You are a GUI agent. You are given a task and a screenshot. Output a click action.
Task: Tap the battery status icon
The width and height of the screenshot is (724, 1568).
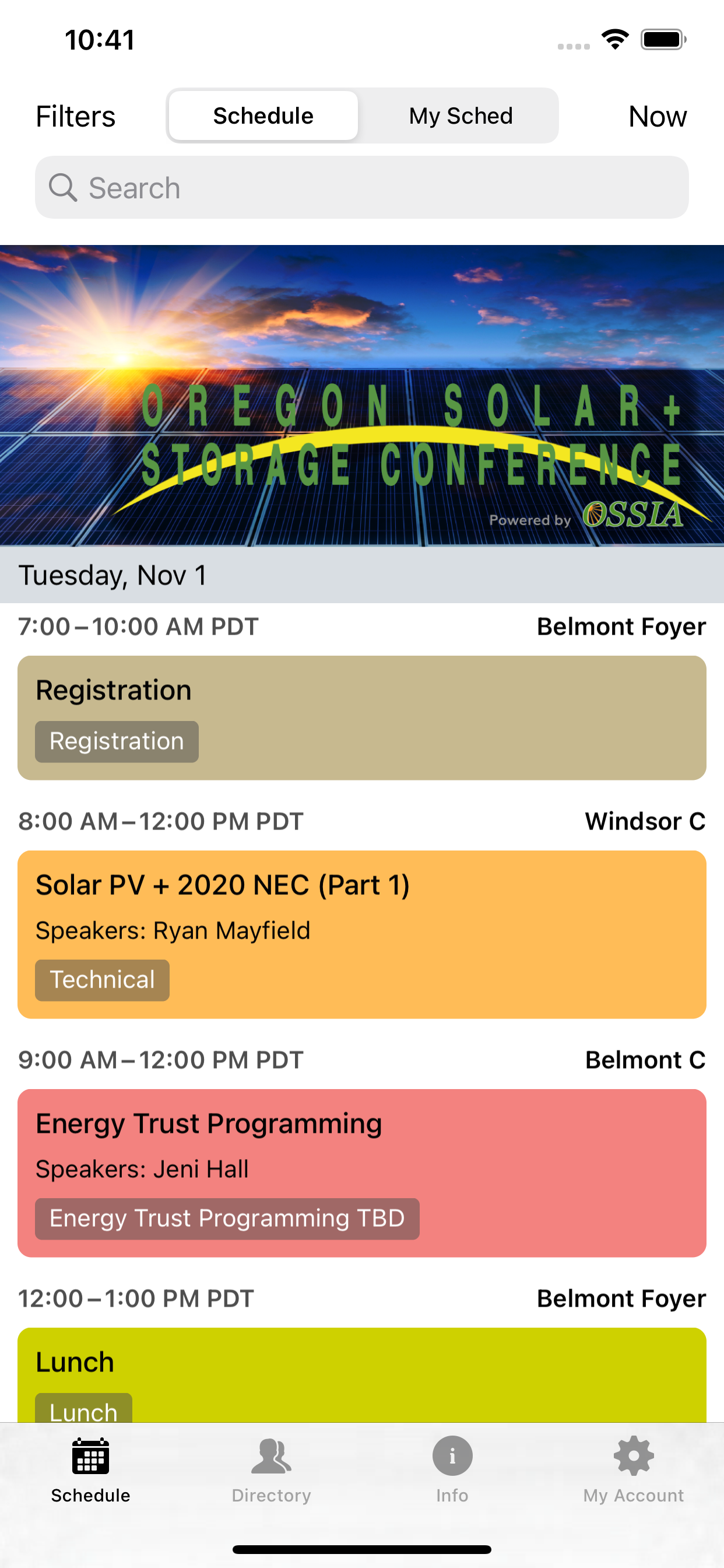point(663,40)
